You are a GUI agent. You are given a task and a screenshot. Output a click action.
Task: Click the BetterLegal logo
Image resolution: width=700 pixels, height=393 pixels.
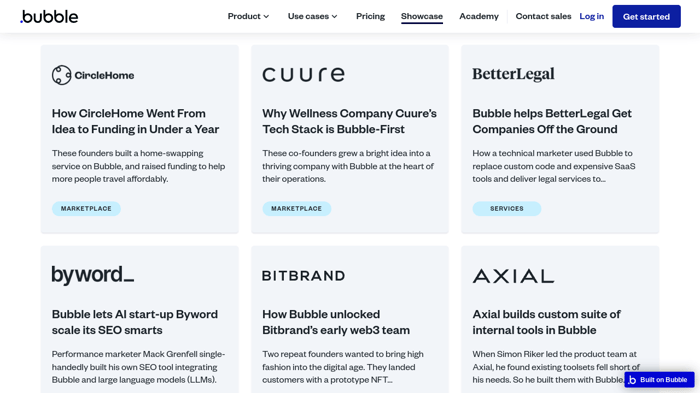513,74
